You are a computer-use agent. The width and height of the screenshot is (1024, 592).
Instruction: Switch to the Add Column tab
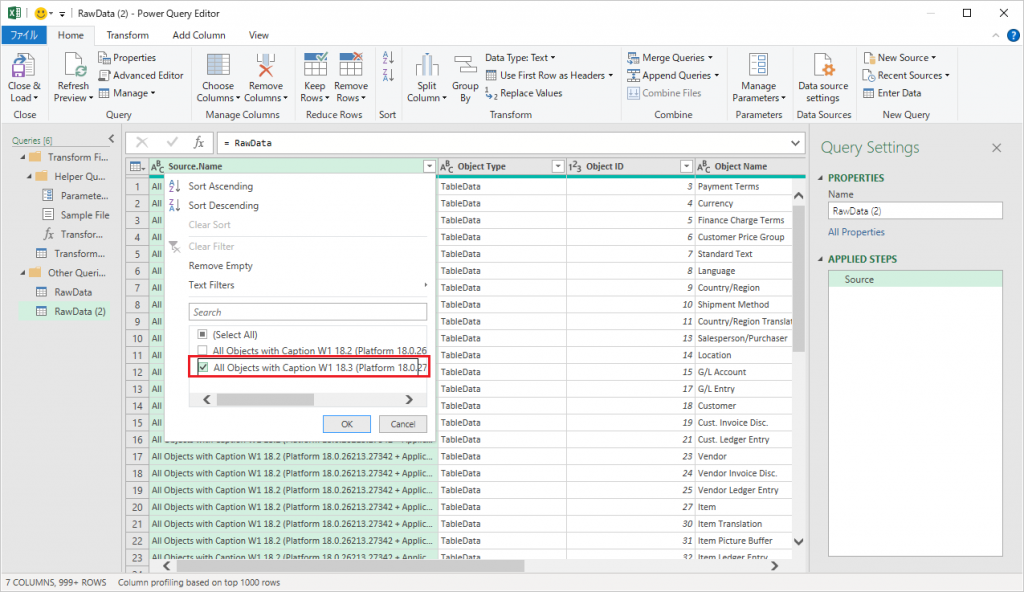pyautogui.click(x=199, y=35)
